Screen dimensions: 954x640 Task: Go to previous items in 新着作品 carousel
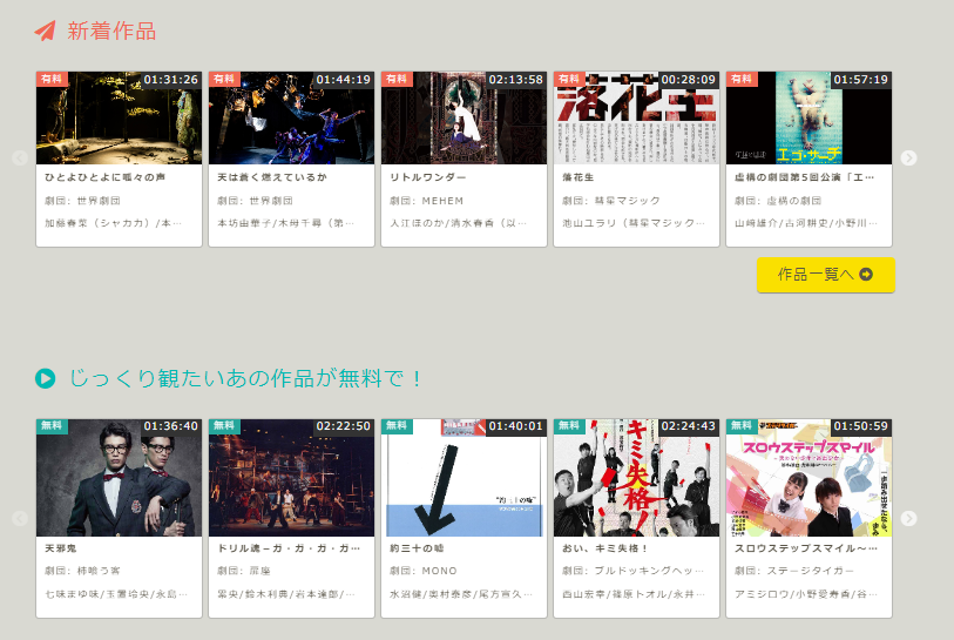point(19,158)
